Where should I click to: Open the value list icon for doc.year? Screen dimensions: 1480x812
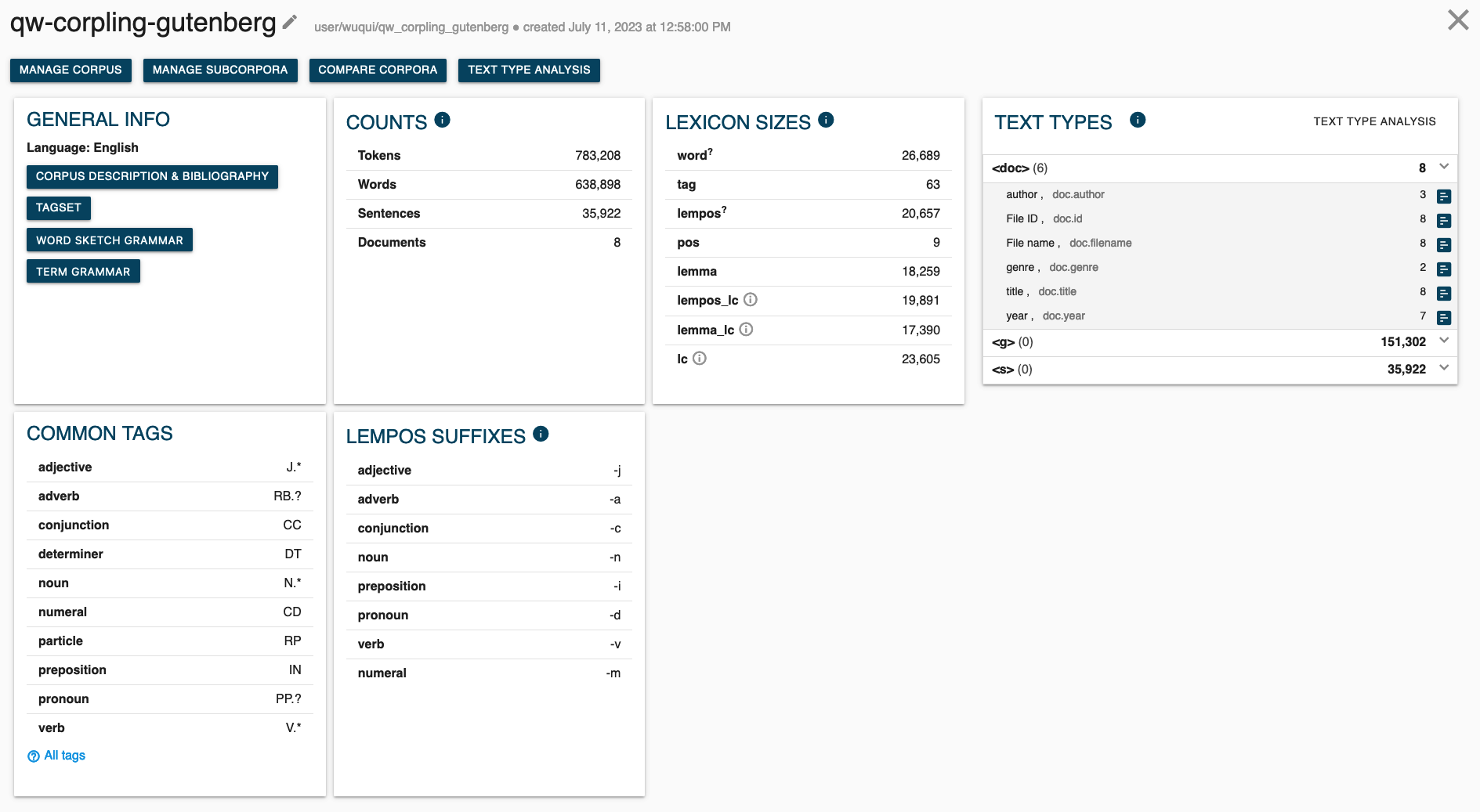(1444, 317)
